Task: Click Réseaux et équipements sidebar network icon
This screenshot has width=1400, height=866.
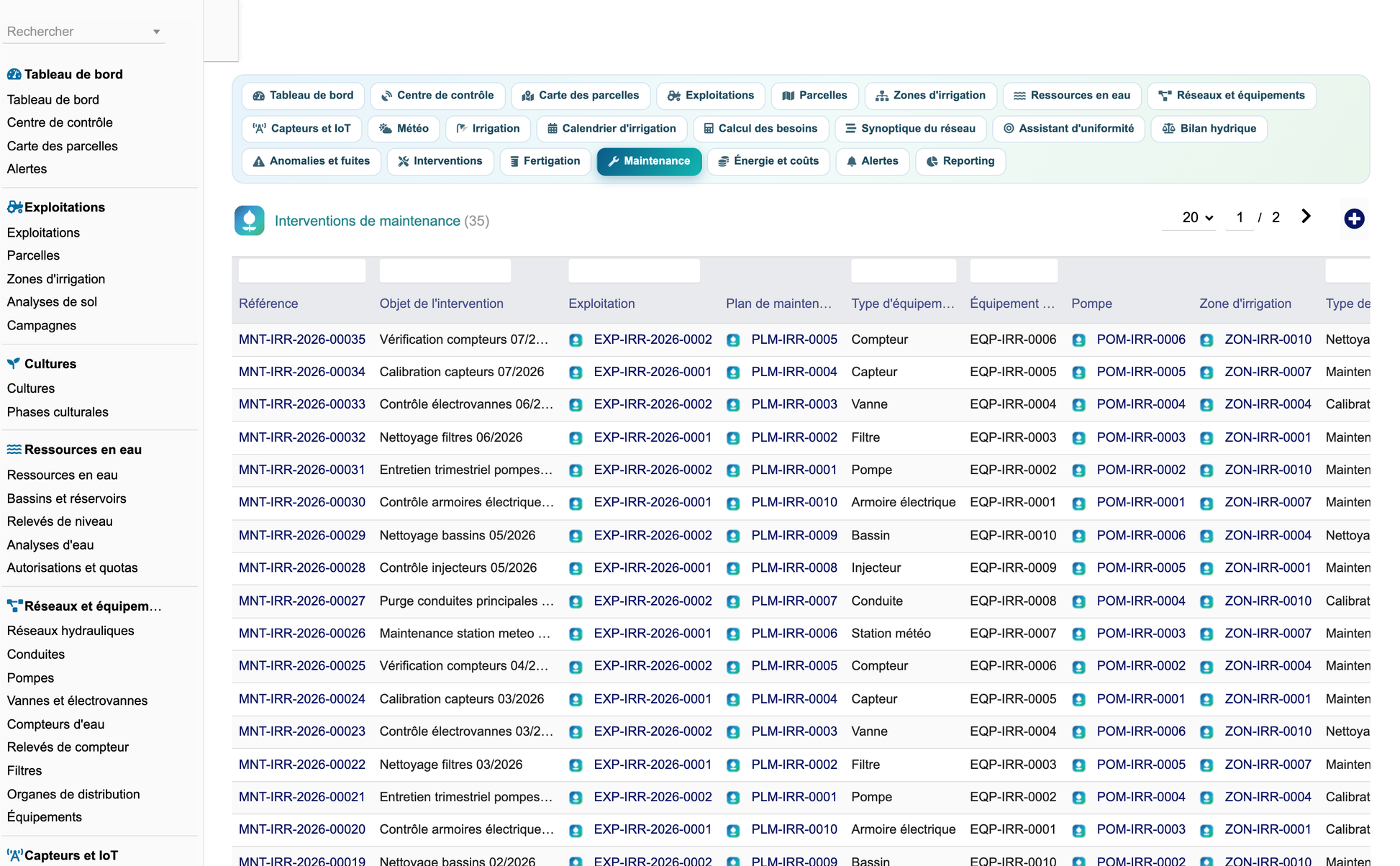Action: 14,606
